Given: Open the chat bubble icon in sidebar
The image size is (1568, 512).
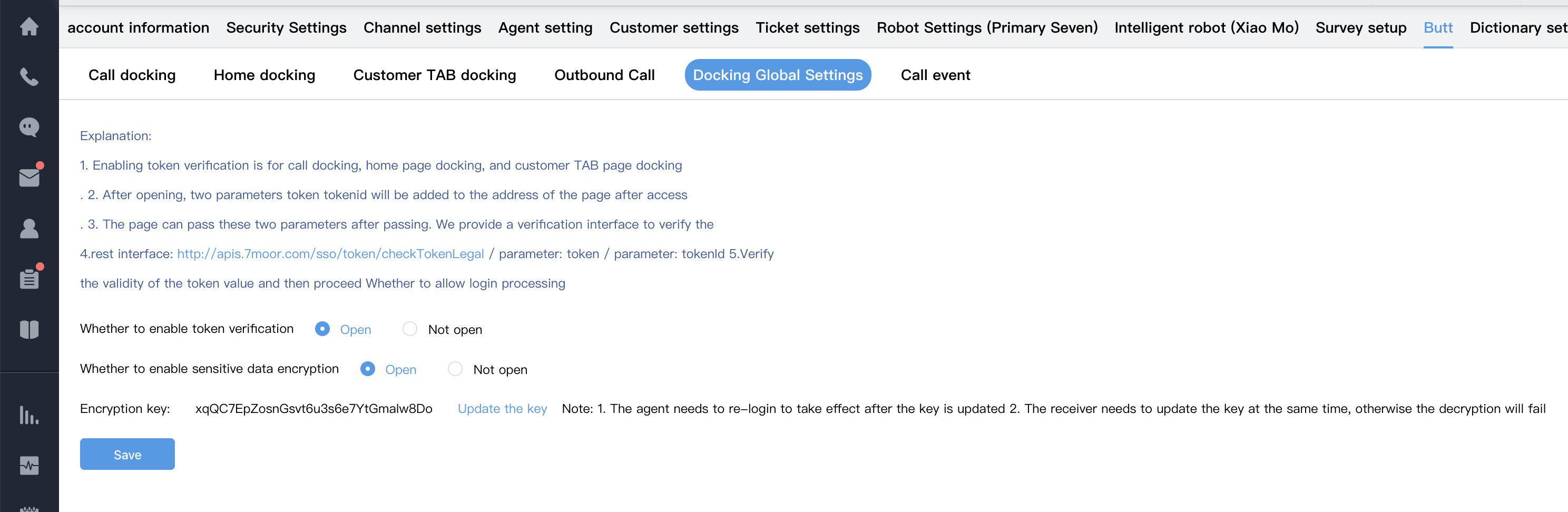Looking at the screenshot, I should (x=29, y=127).
